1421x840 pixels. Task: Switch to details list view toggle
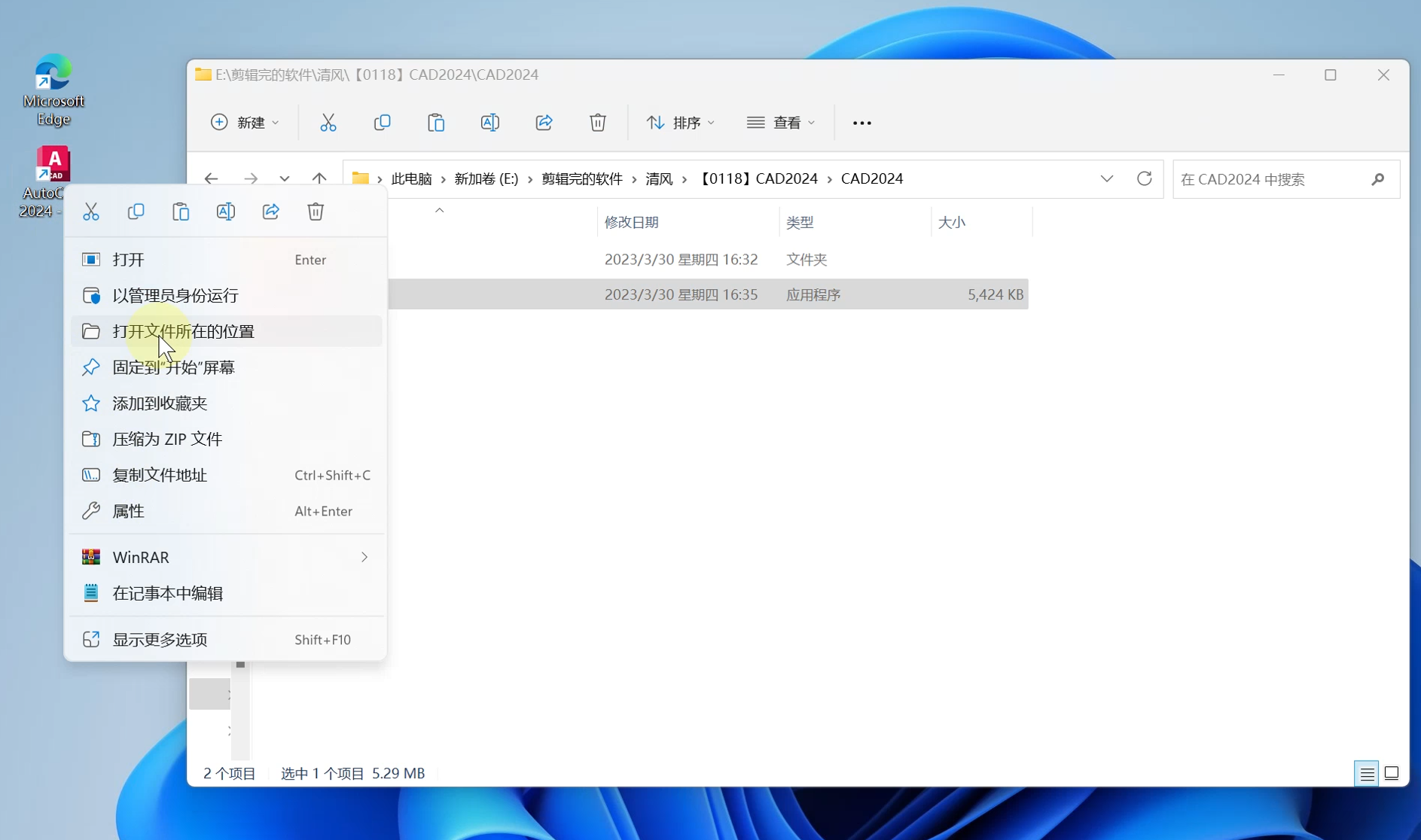click(1367, 774)
